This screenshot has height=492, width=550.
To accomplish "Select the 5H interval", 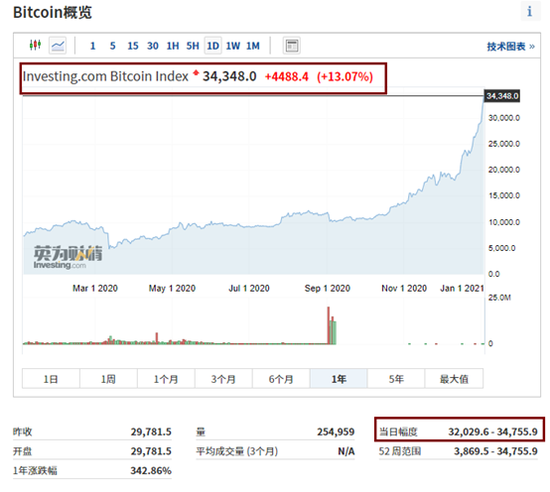I will pyautogui.click(x=193, y=46).
